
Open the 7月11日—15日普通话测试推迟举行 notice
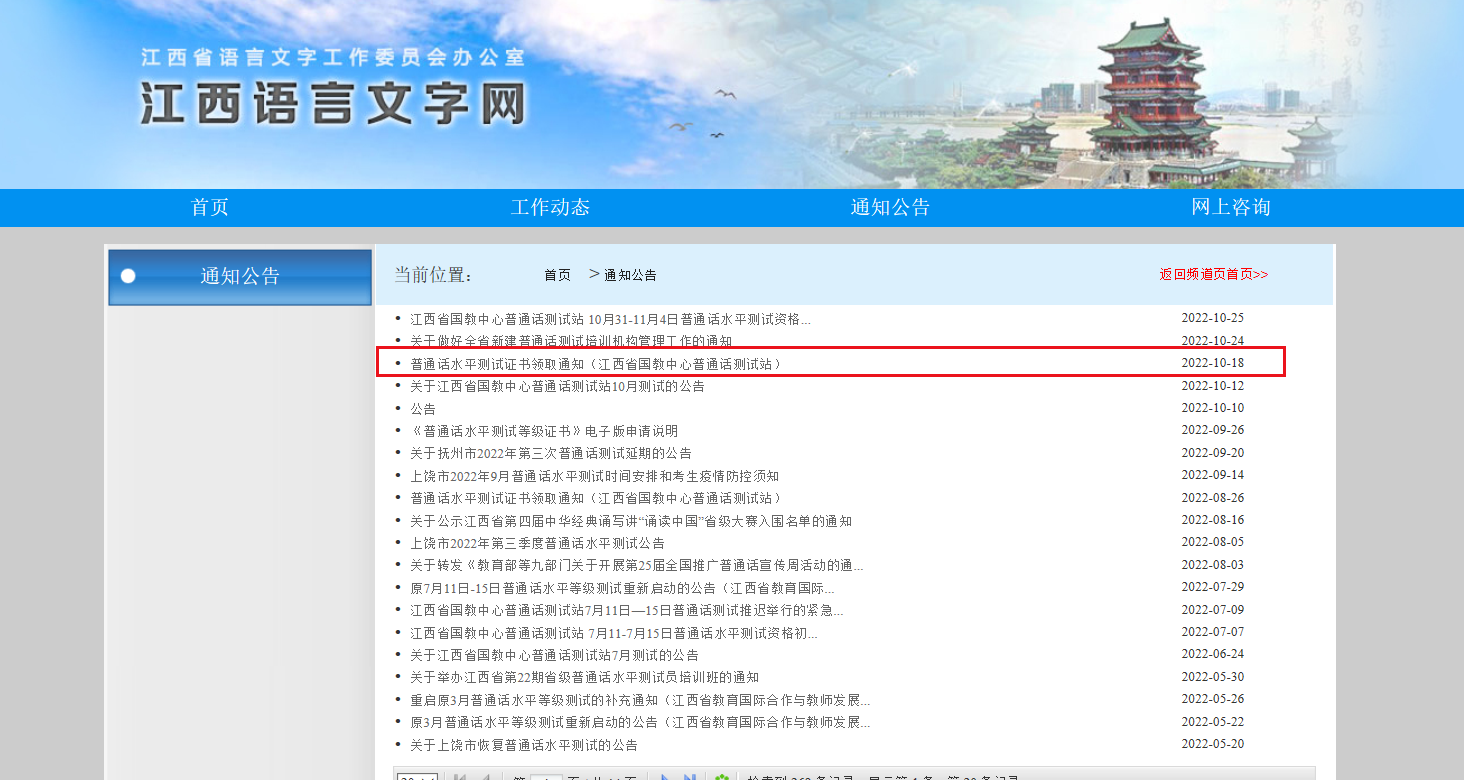point(626,610)
